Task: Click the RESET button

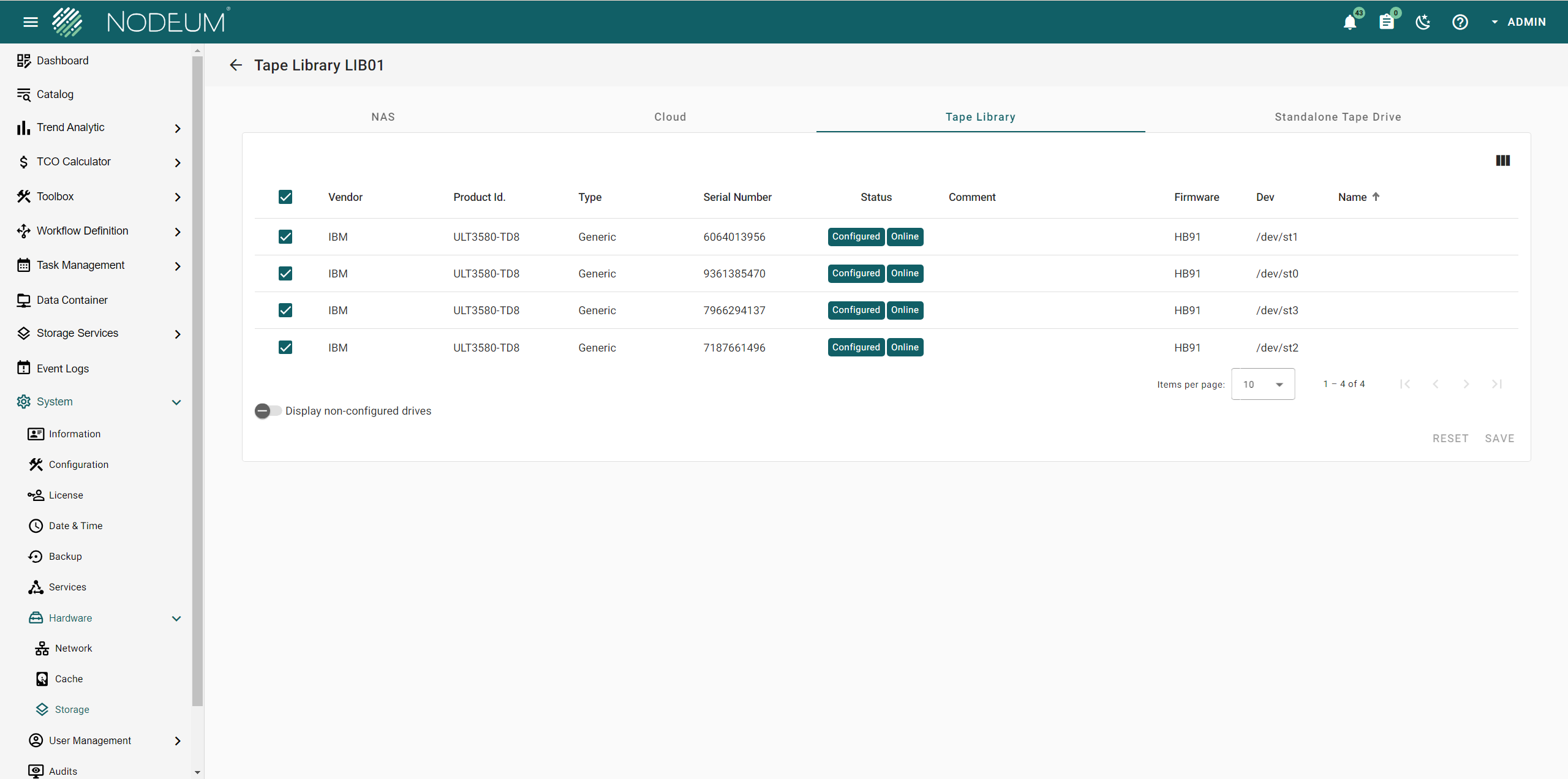Action: coord(1450,438)
